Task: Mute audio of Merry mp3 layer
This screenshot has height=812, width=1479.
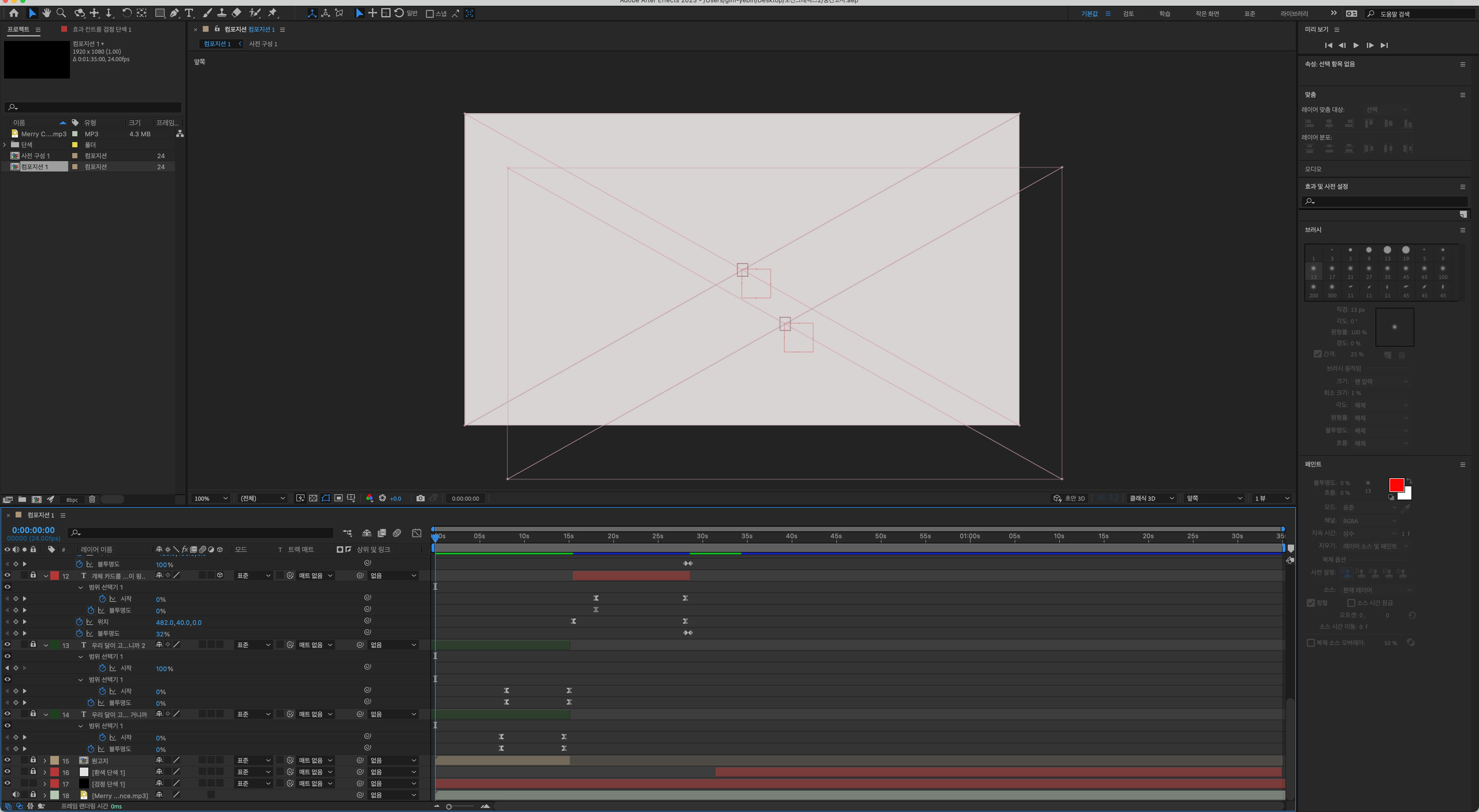Action: tap(16, 795)
